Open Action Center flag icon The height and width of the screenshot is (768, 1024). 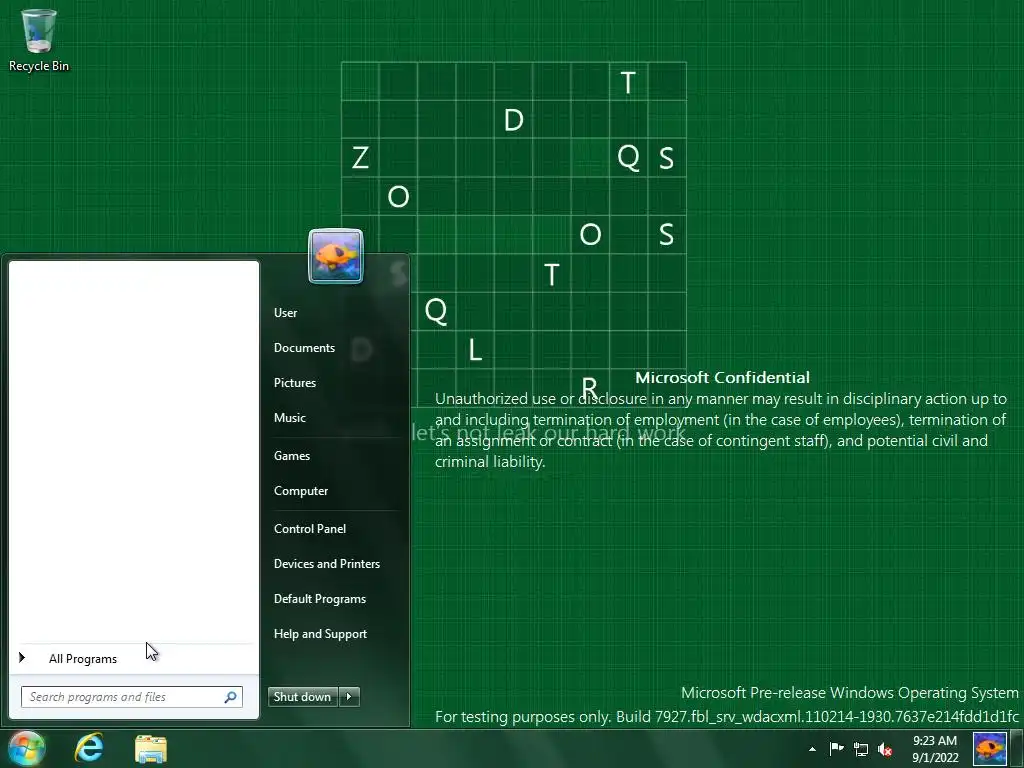[x=837, y=749]
